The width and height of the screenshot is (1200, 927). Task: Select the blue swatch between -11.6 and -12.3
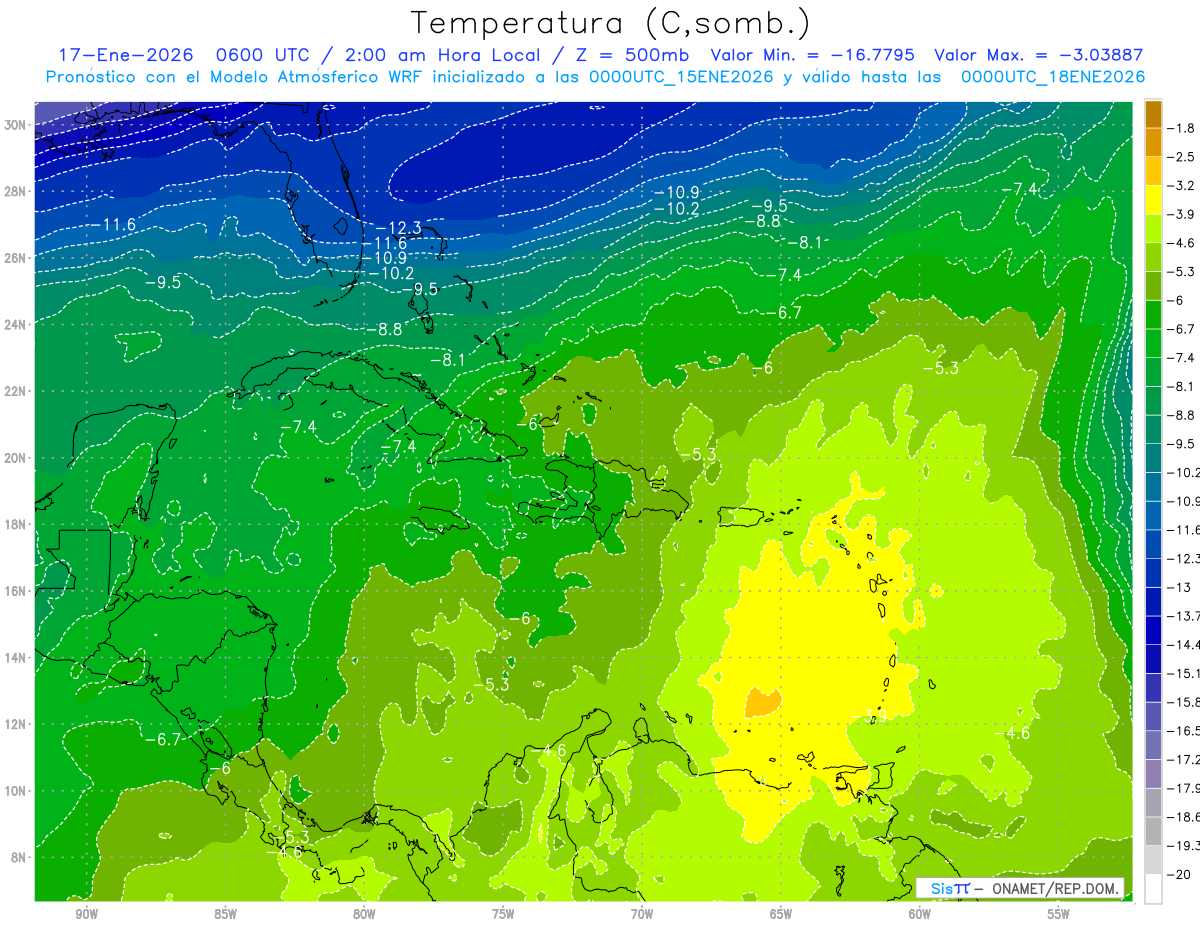click(x=1153, y=543)
